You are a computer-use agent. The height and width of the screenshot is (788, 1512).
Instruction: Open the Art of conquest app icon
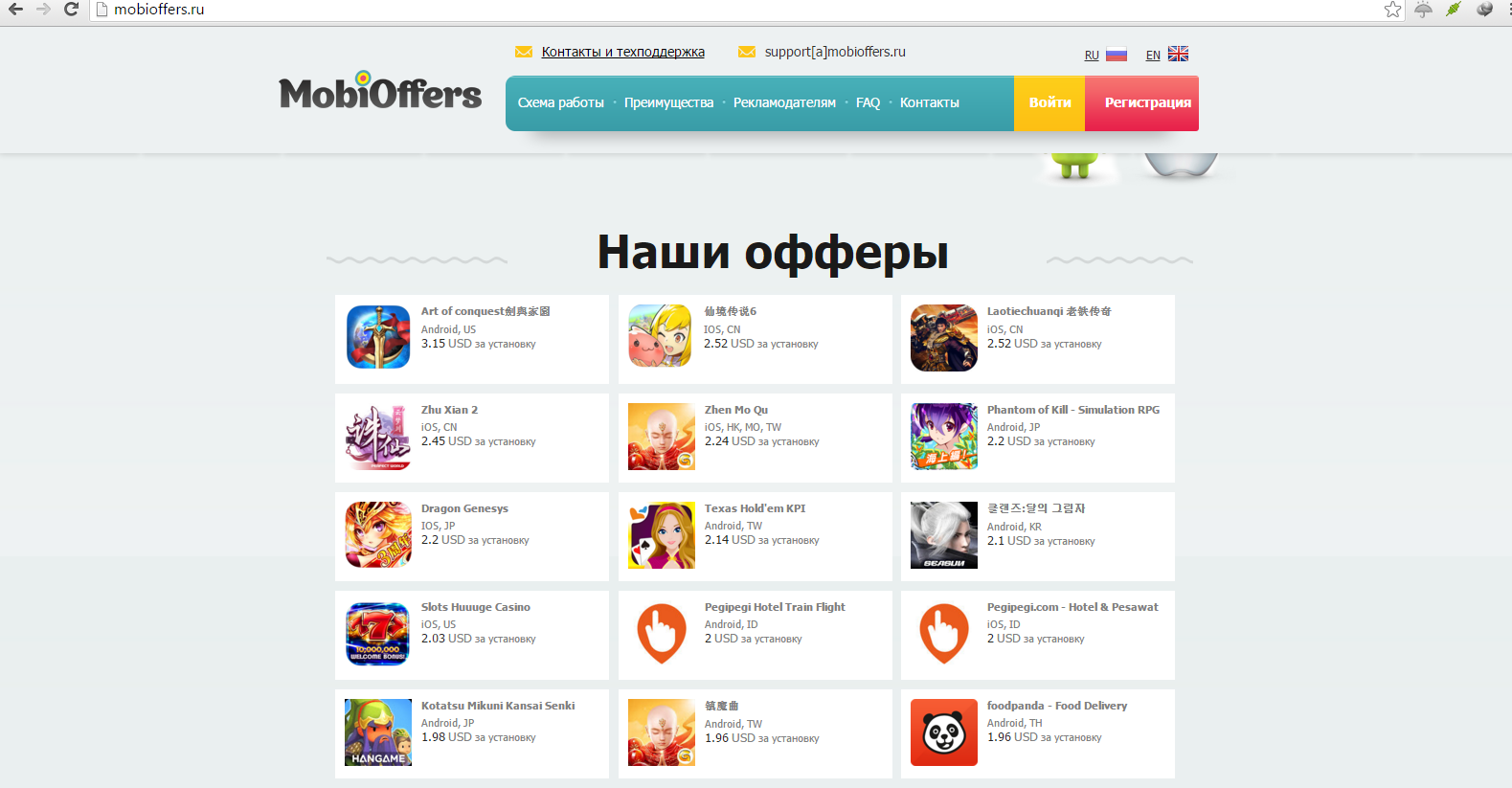coord(378,337)
